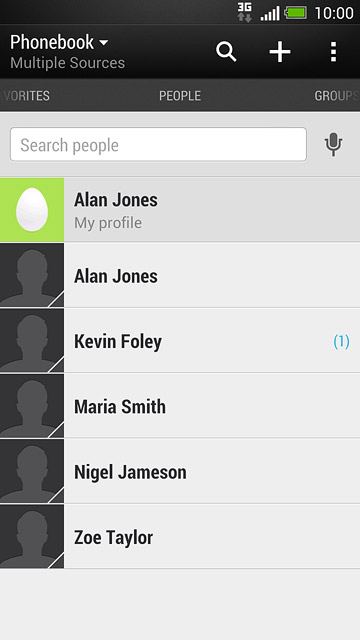Switch to the Favorites tab
360x640 pixels.
coord(26,96)
